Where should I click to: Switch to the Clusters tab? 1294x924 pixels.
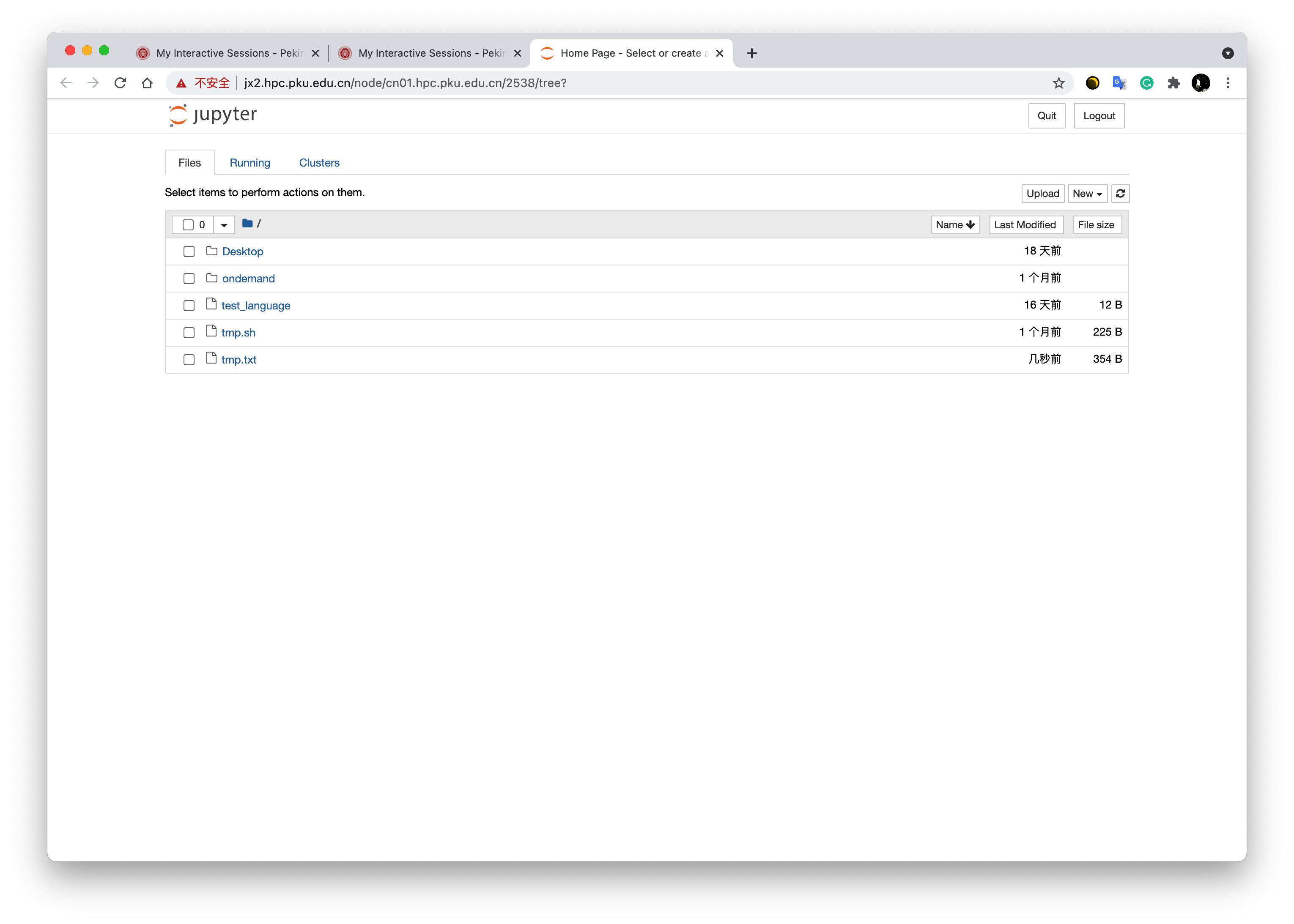pyautogui.click(x=319, y=163)
